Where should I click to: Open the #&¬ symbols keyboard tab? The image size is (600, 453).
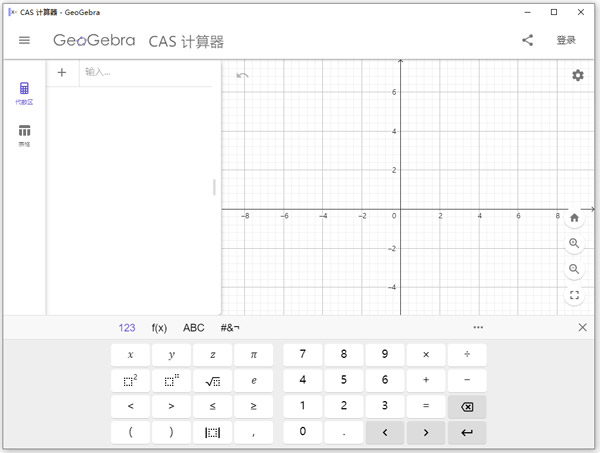(230, 328)
